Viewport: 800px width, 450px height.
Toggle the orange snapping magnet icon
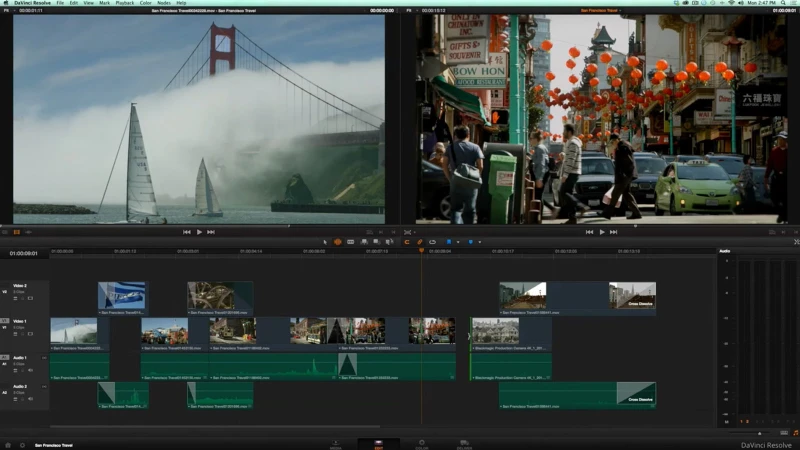(407, 241)
